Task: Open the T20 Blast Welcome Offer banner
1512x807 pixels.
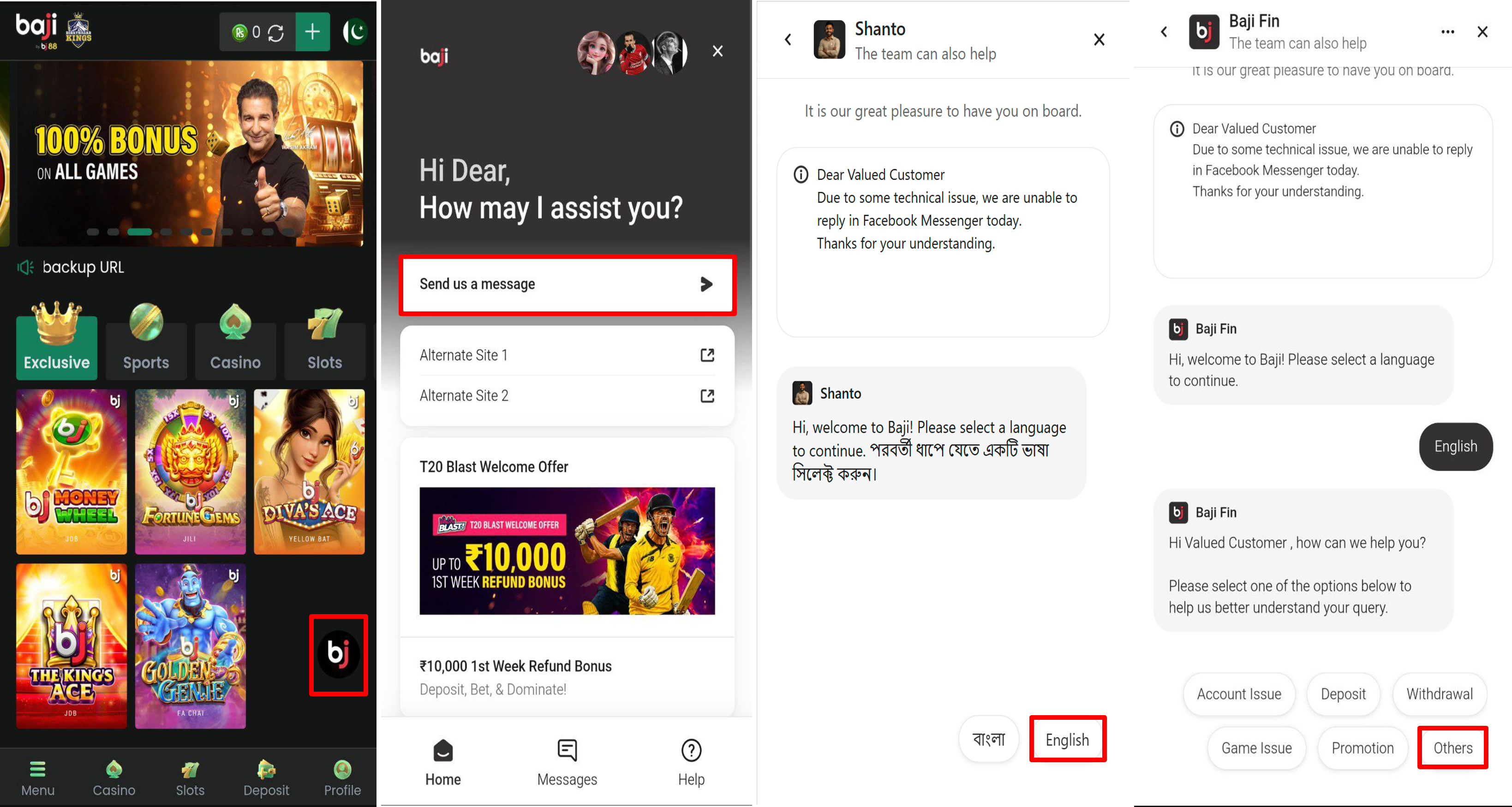Action: coord(567,550)
